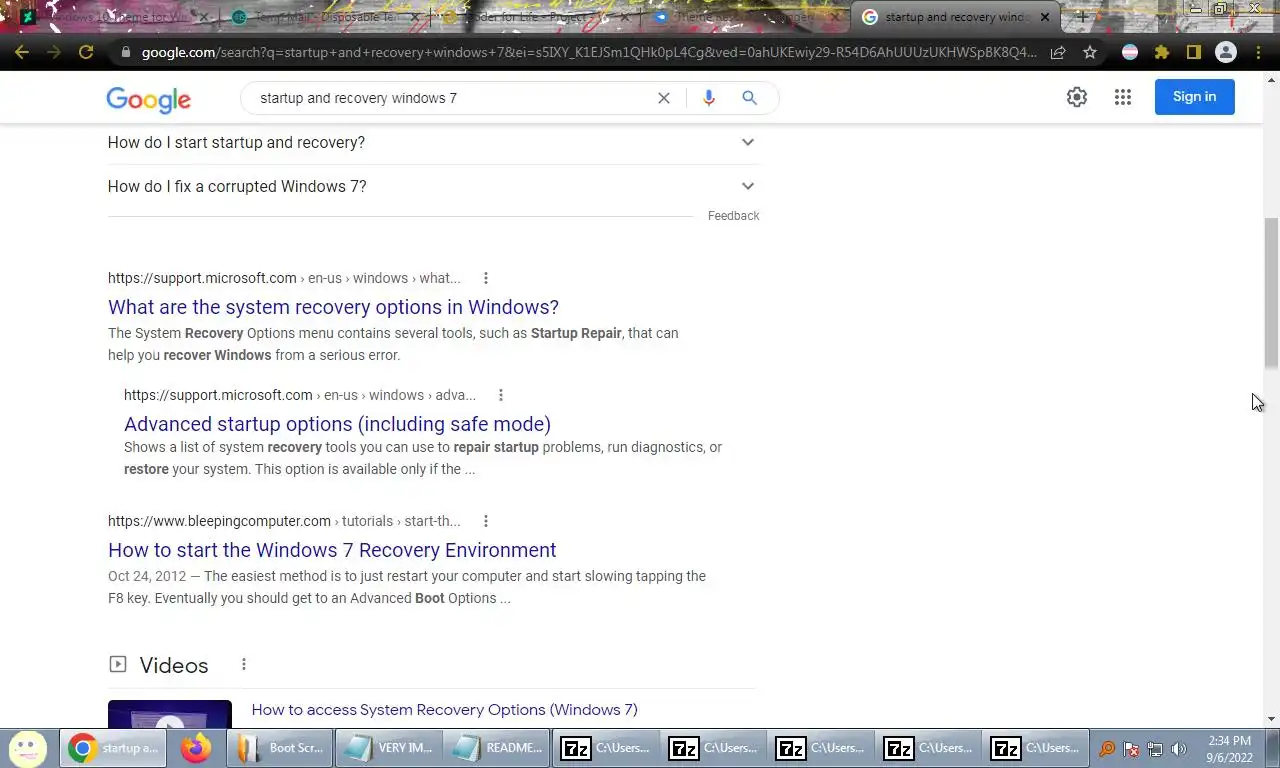Click the browser forward arrow
The width and height of the screenshot is (1280, 768).
point(54,52)
